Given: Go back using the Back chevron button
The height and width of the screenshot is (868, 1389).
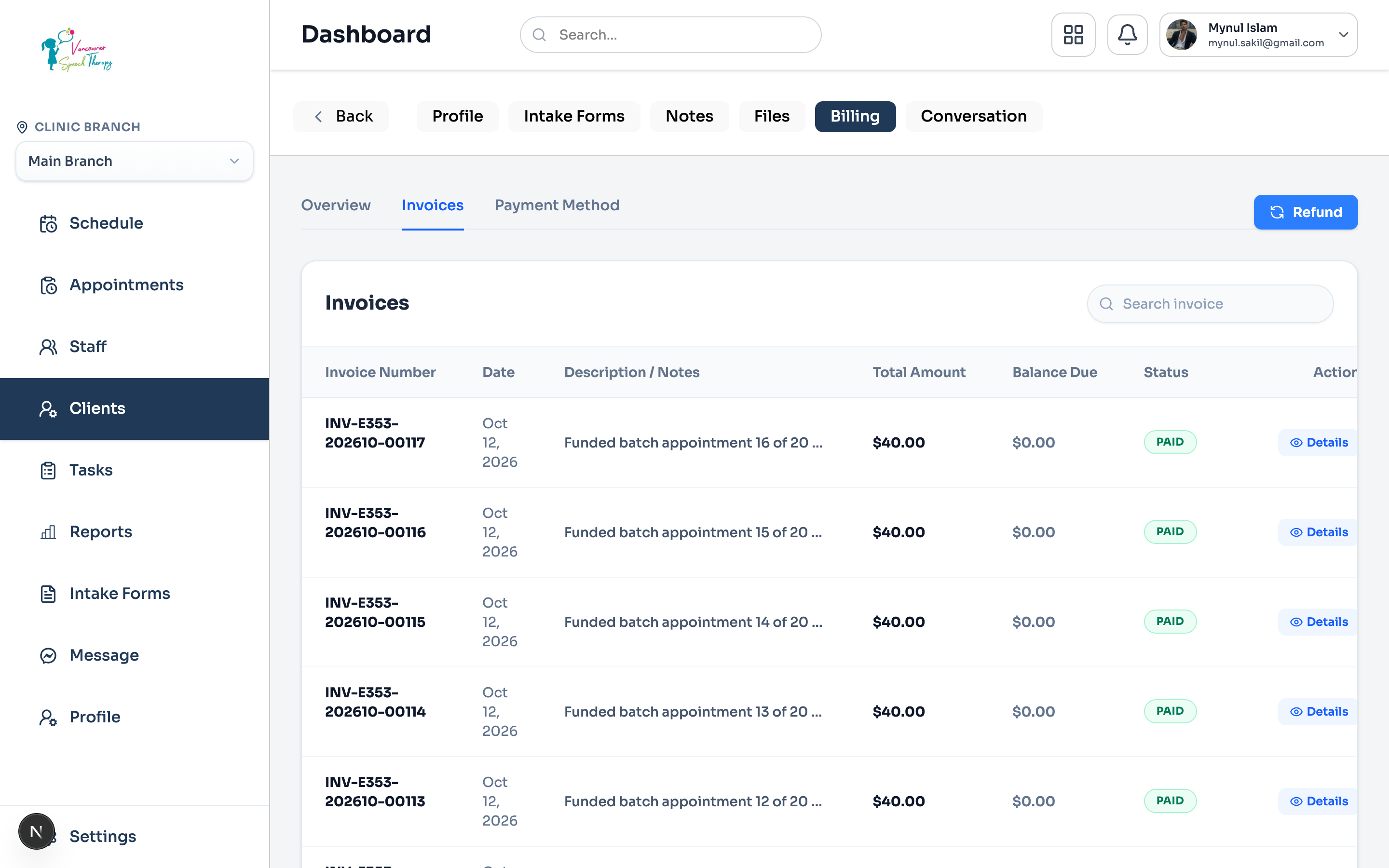Looking at the screenshot, I should [x=341, y=117].
